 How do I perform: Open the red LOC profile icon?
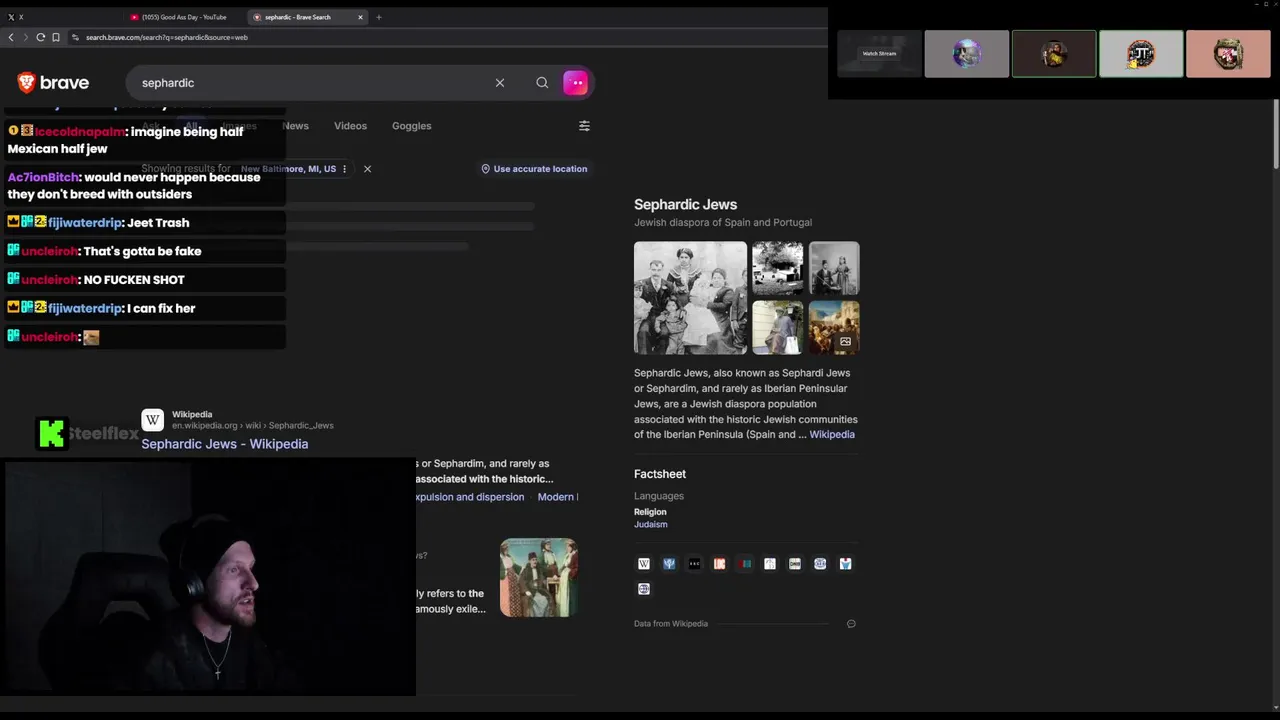pyautogui.click(x=719, y=564)
